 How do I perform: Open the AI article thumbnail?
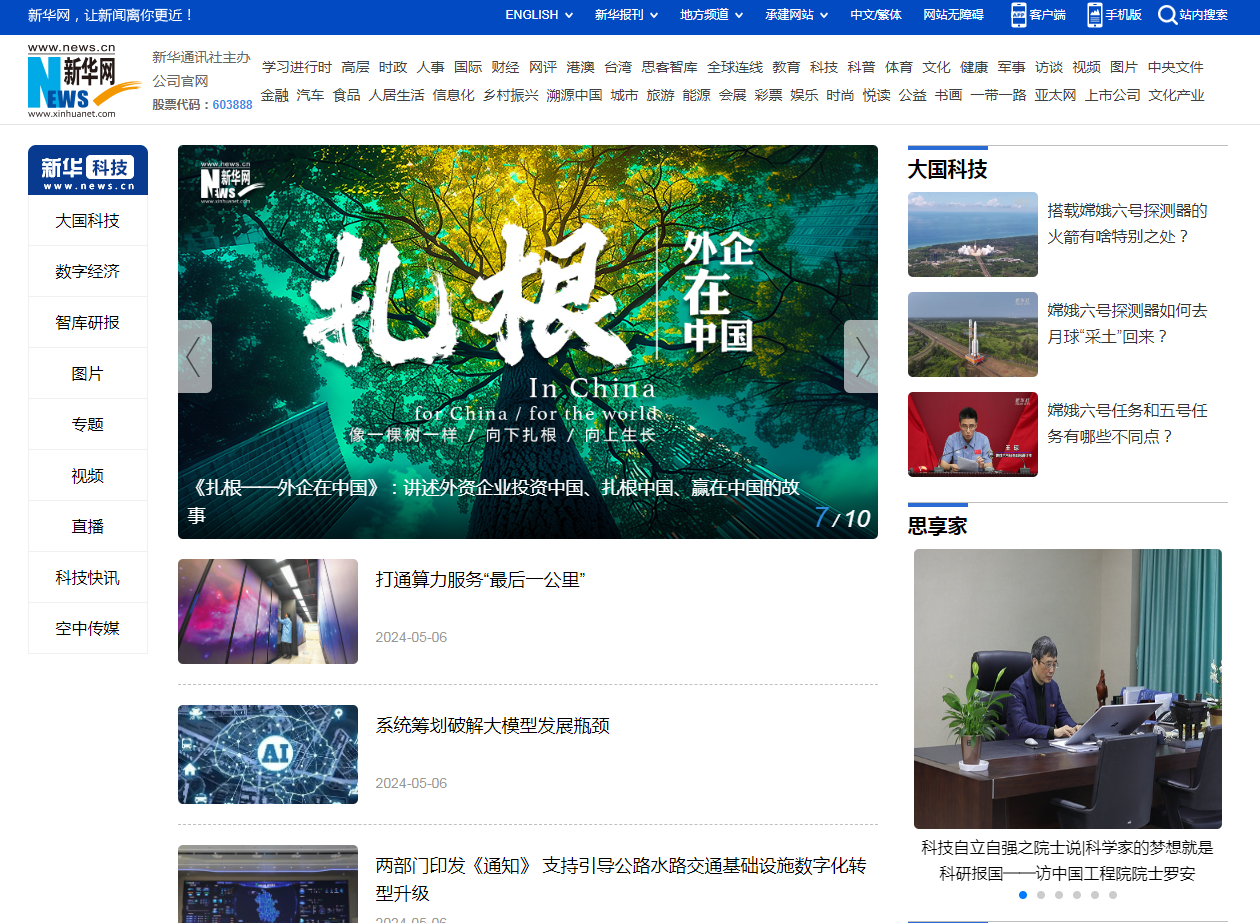(x=268, y=754)
